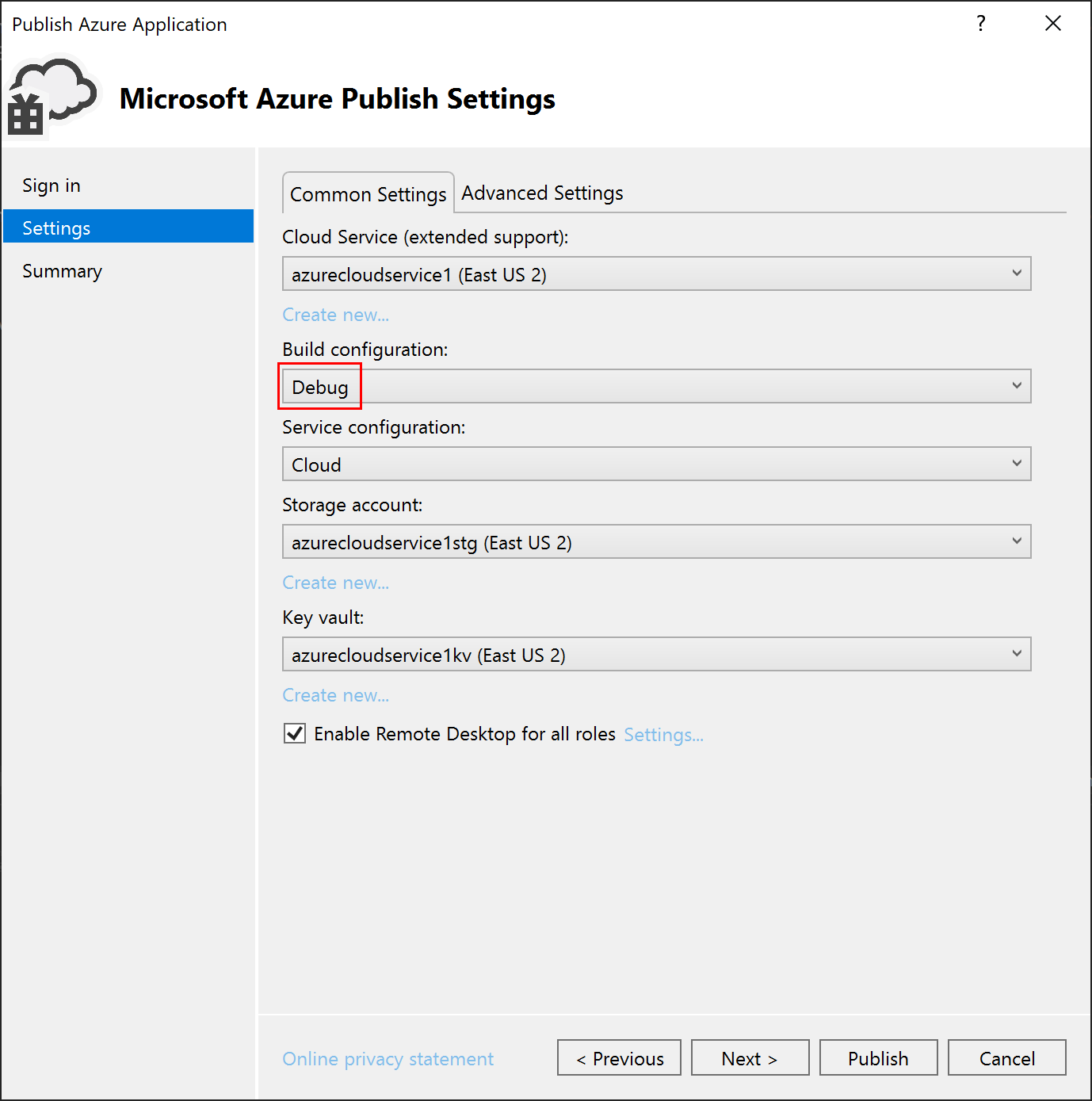The width and height of the screenshot is (1092, 1101).
Task: Create a new key vault
Action: pos(335,695)
